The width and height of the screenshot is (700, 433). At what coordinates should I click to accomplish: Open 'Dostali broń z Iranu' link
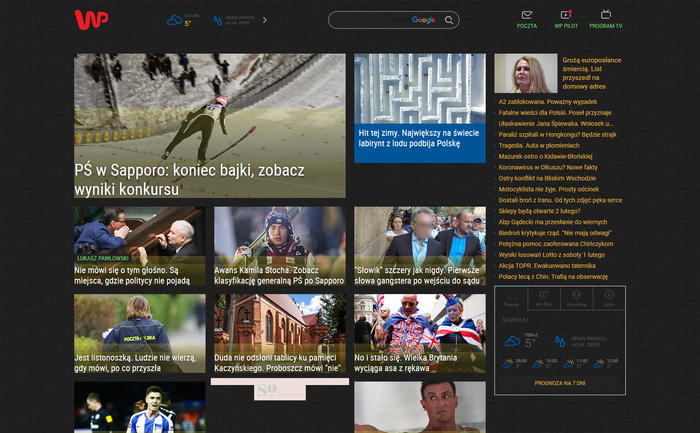[x=560, y=200]
